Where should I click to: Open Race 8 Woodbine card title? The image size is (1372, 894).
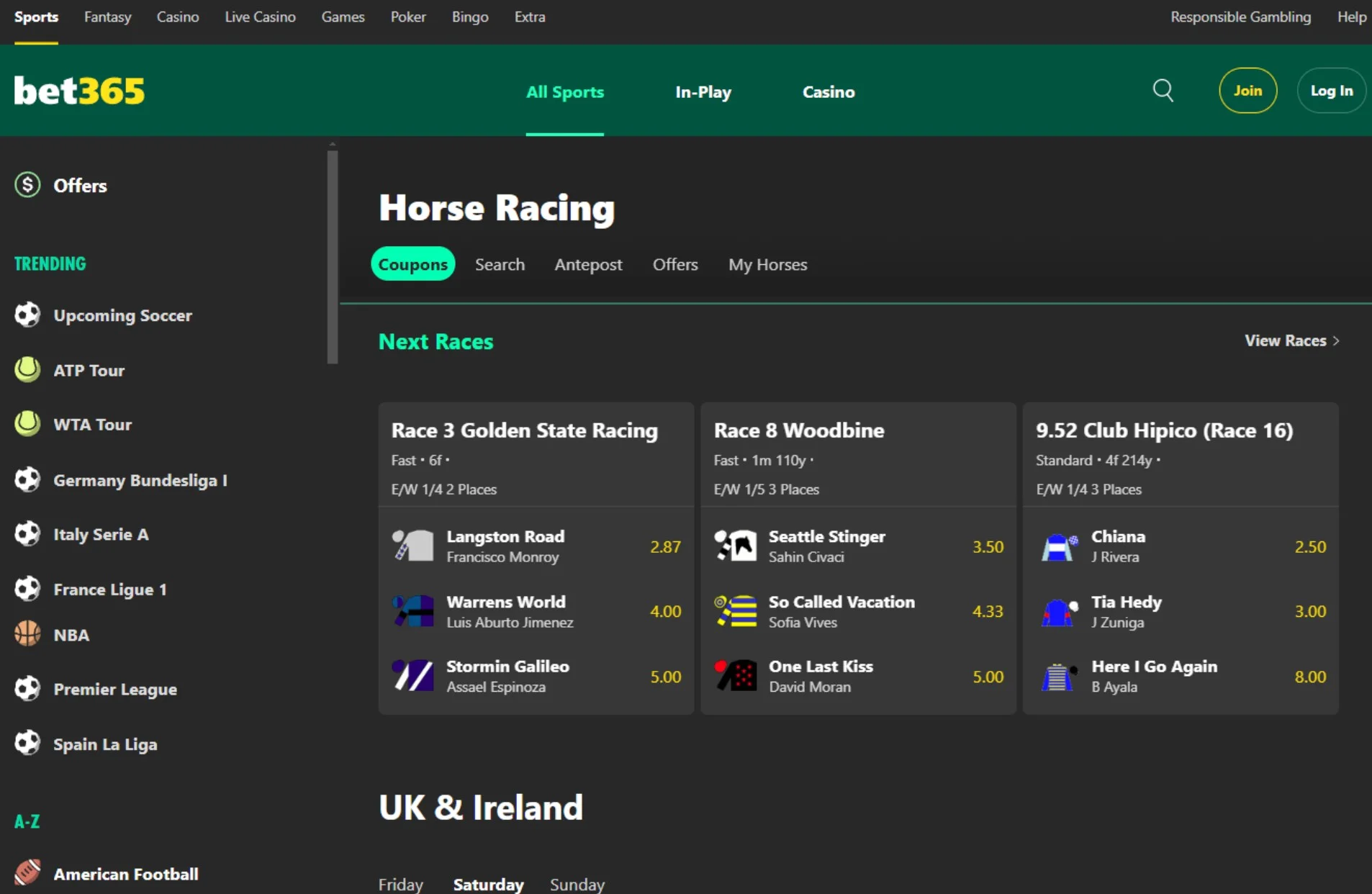coord(799,430)
